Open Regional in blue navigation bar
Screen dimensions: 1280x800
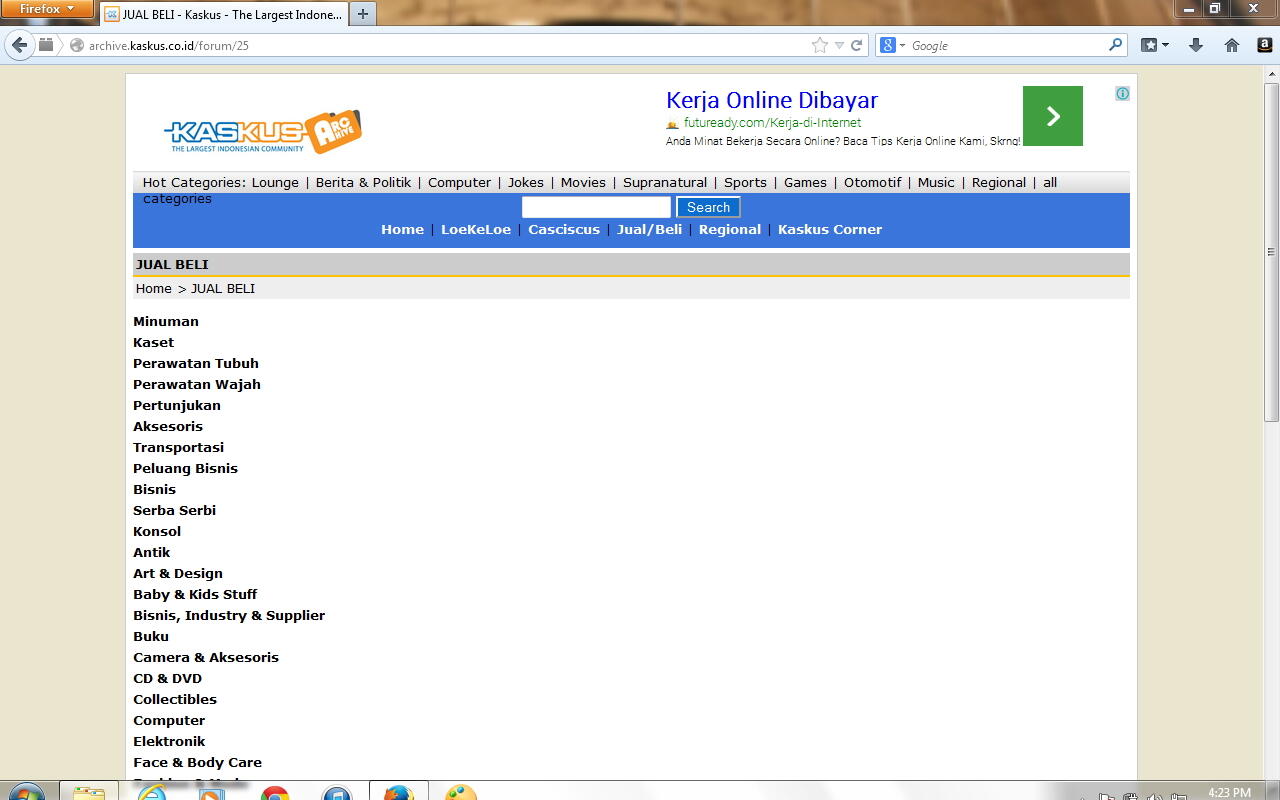pos(730,229)
